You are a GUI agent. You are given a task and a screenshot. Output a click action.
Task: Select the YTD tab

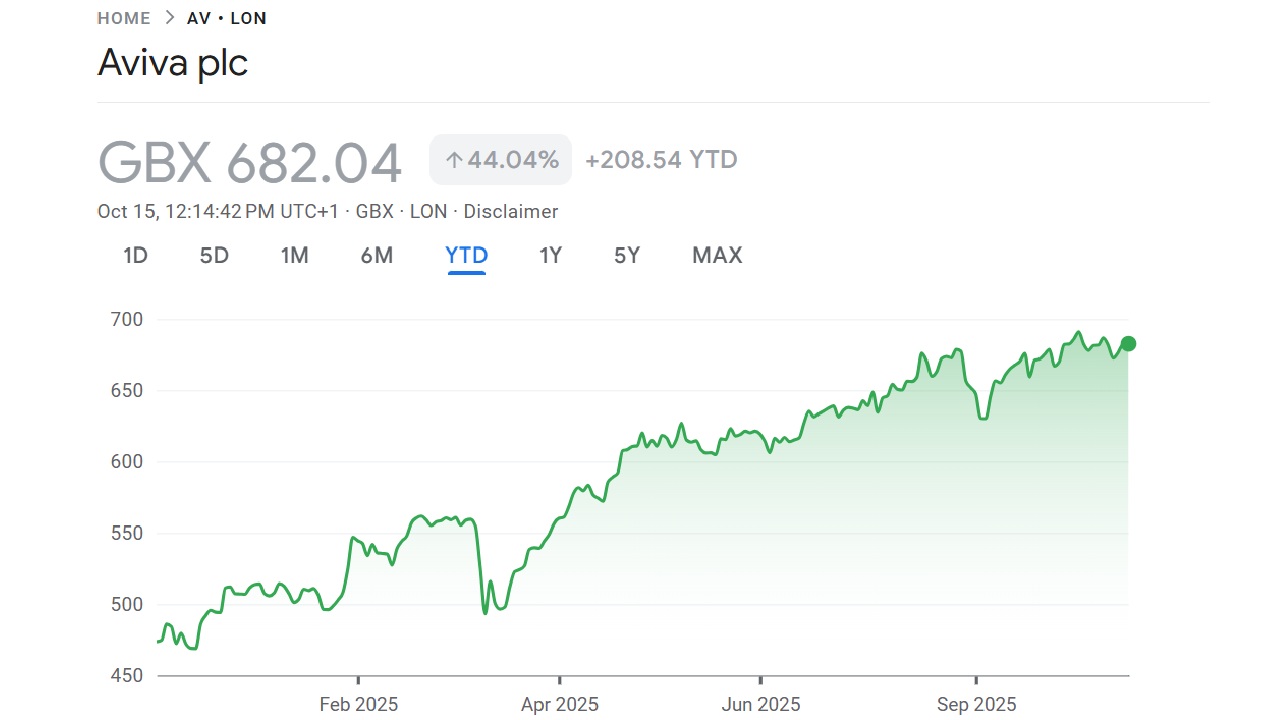click(x=466, y=255)
